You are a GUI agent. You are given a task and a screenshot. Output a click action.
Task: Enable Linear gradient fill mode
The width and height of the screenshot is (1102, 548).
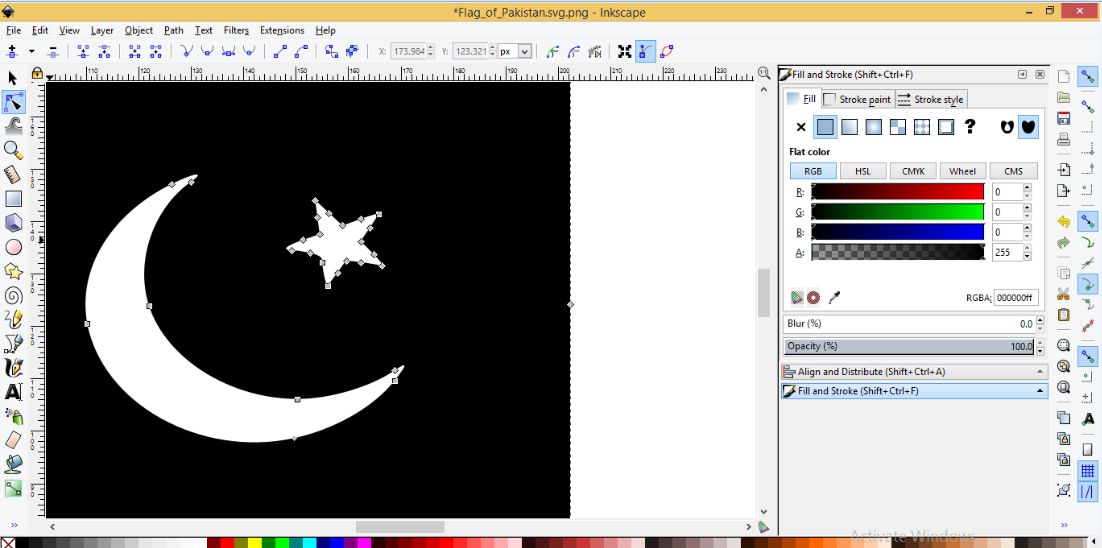tap(850, 127)
